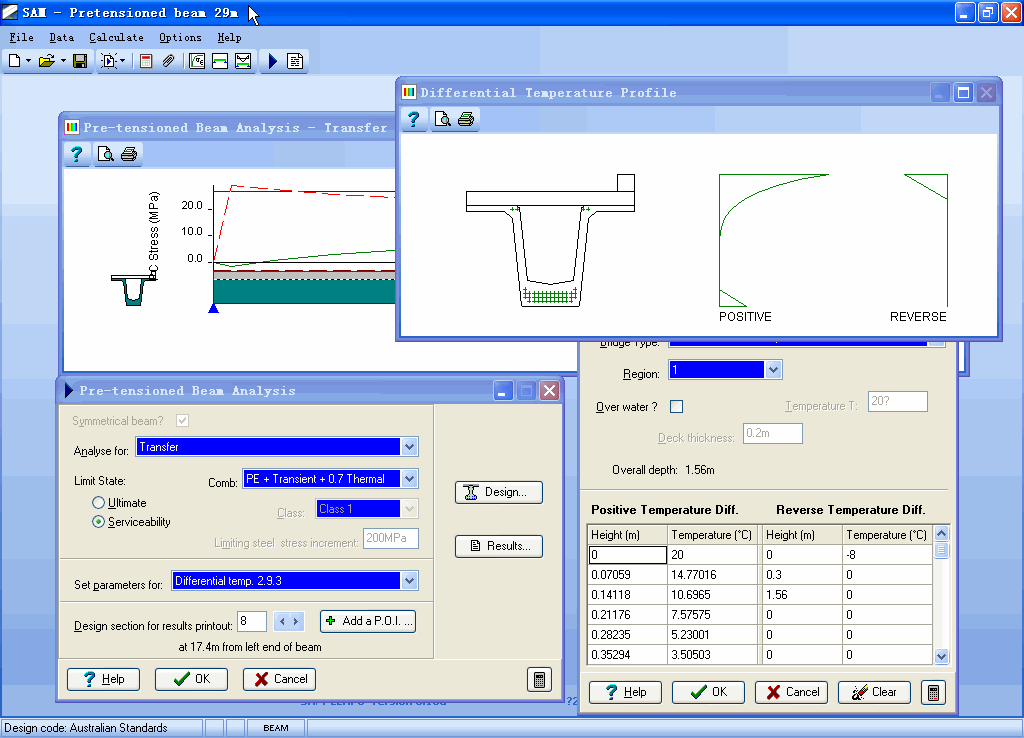1024x738 pixels.
Task: Click help icon in Transfer graph window
Action: pos(76,154)
